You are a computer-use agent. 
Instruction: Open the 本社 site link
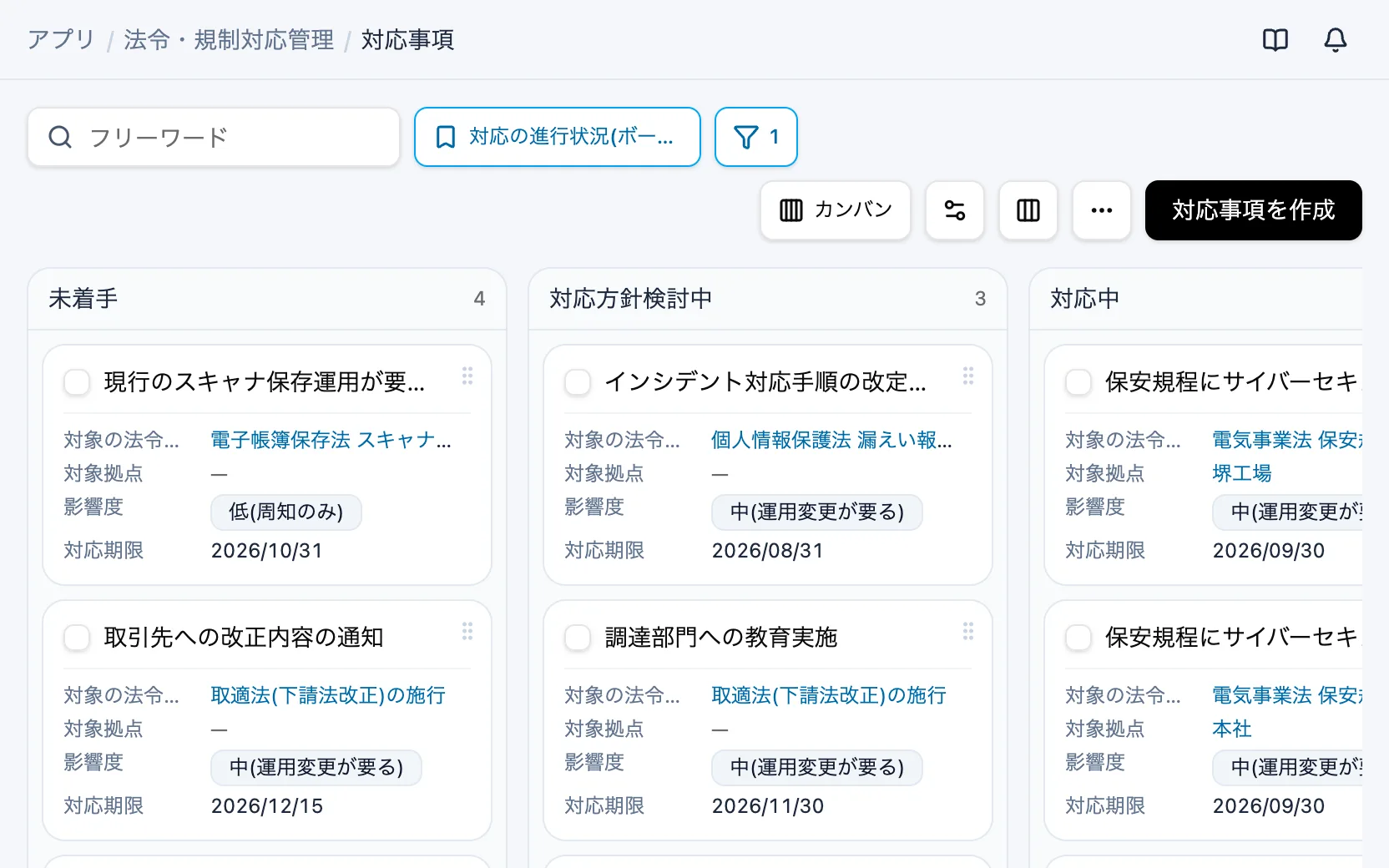pyautogui.click(x=1231, y=729)
